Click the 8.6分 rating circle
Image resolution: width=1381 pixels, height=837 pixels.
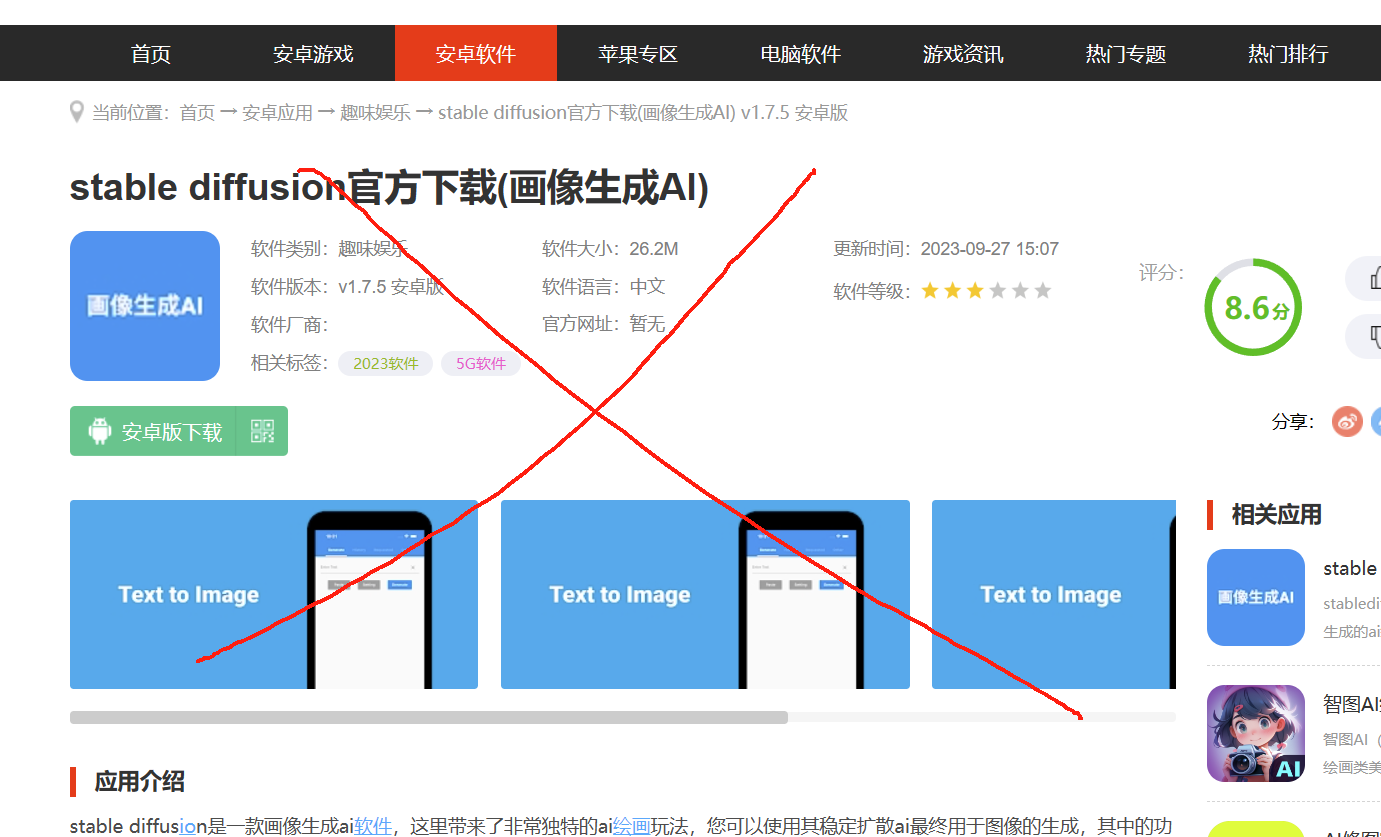[1253, 307]
